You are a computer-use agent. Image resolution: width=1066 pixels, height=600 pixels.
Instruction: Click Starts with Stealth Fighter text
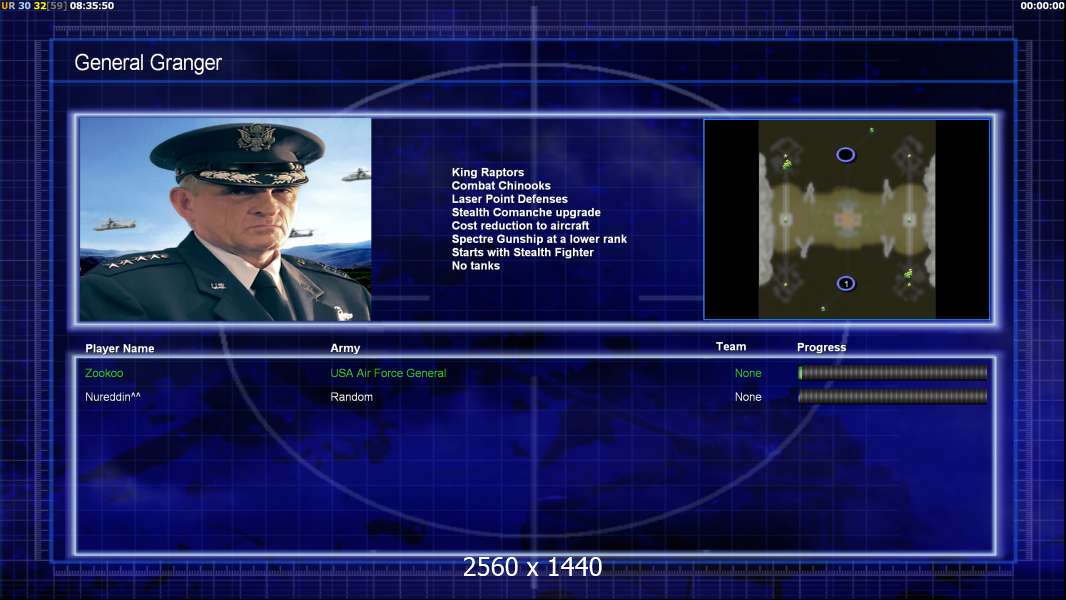point(522,252)
